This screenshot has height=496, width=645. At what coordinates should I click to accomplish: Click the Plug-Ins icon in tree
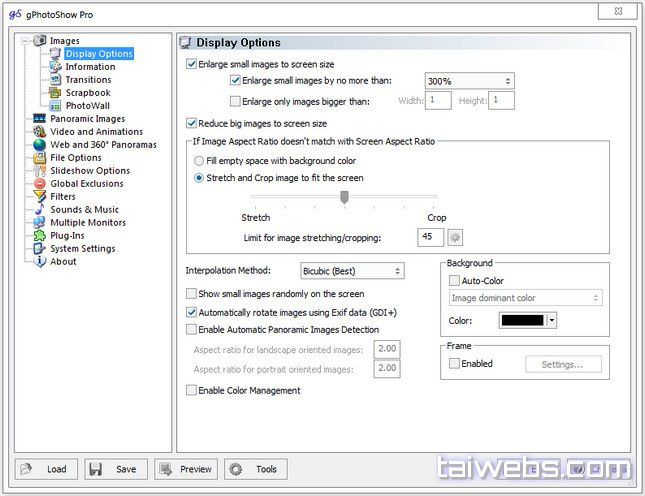(x=39, y=236)
